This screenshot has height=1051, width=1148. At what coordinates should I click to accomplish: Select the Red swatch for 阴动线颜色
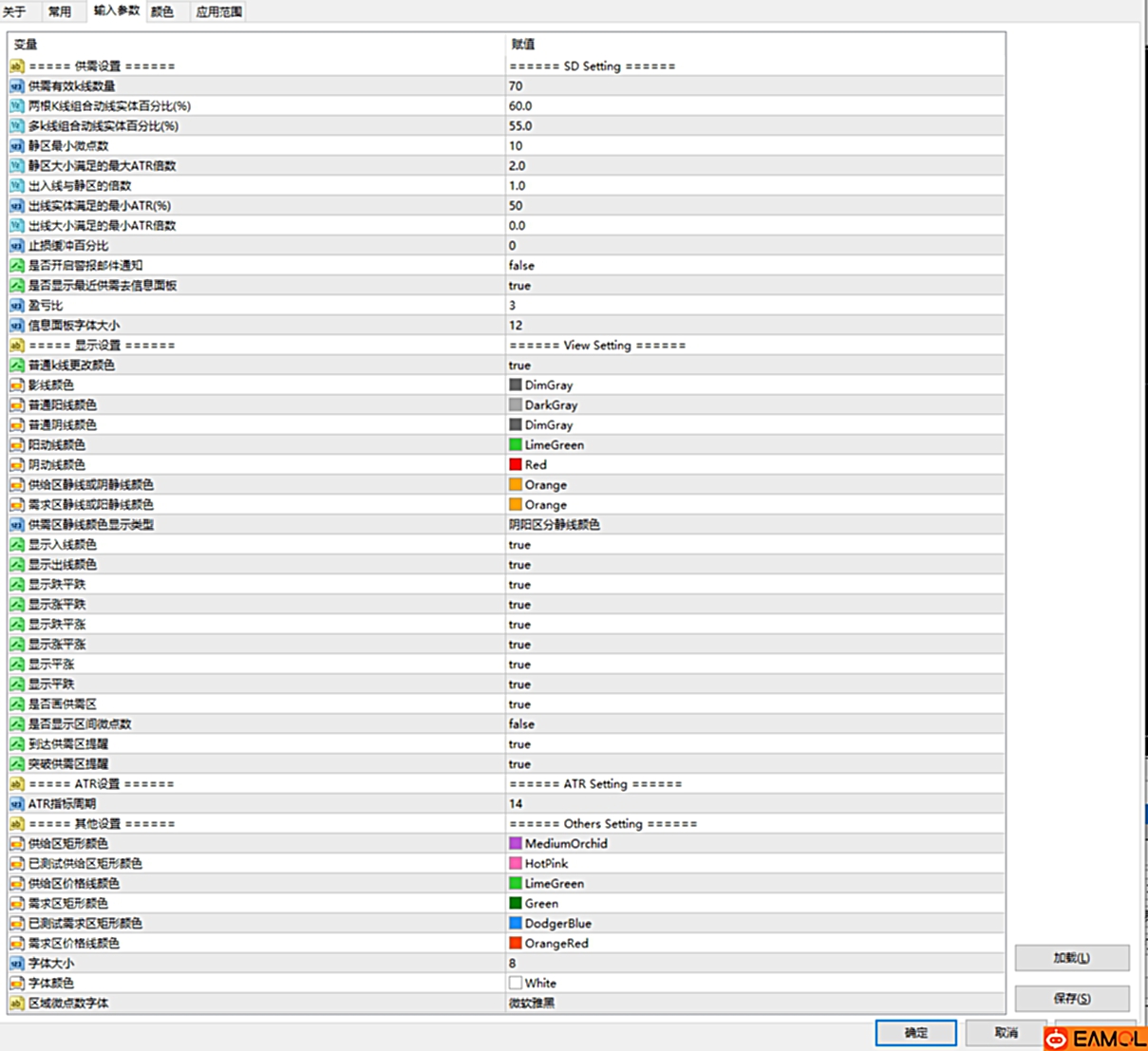click(x=516, y=465)
